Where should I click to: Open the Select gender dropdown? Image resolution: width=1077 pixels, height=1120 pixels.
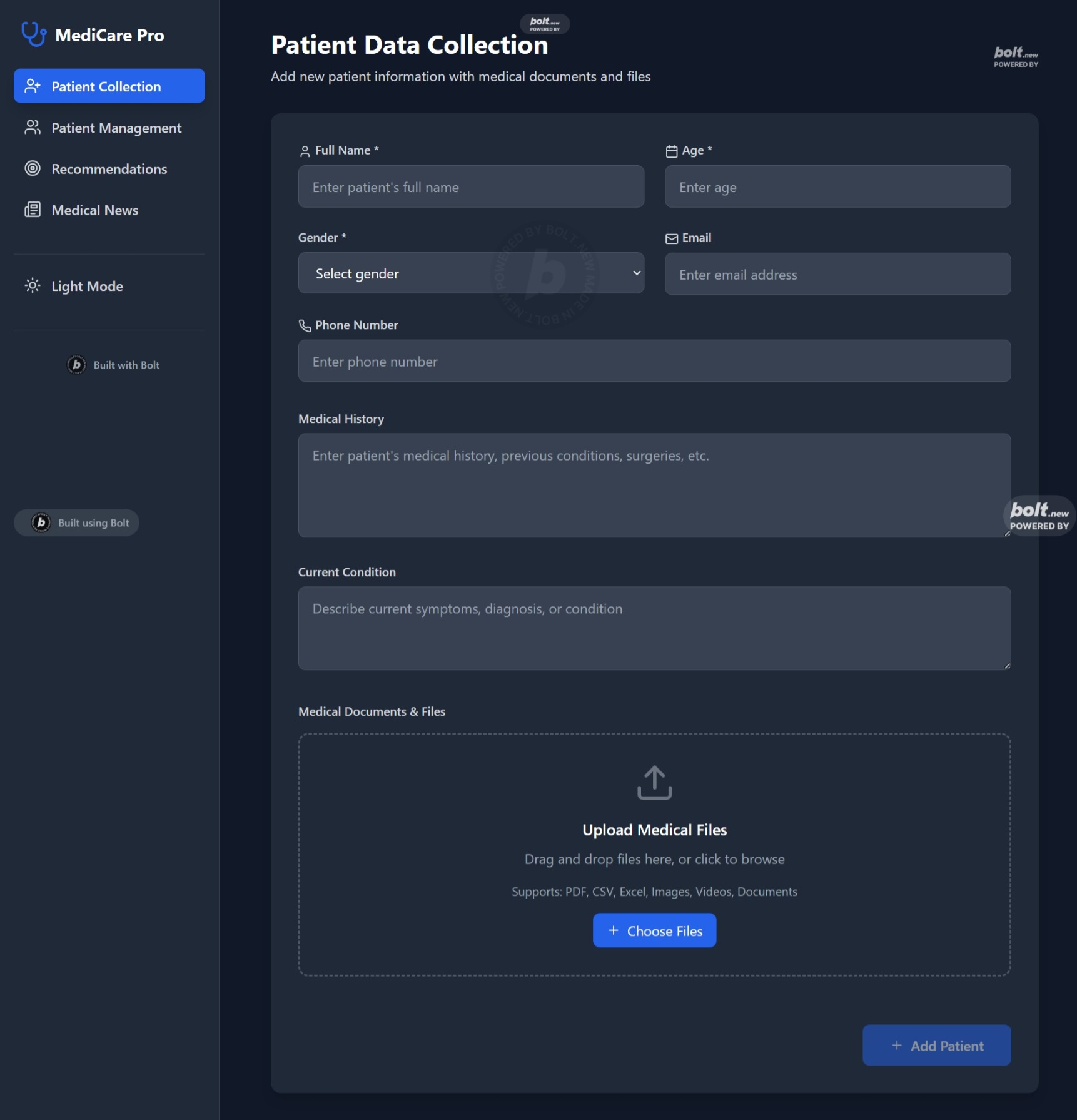tap(471, 273)
